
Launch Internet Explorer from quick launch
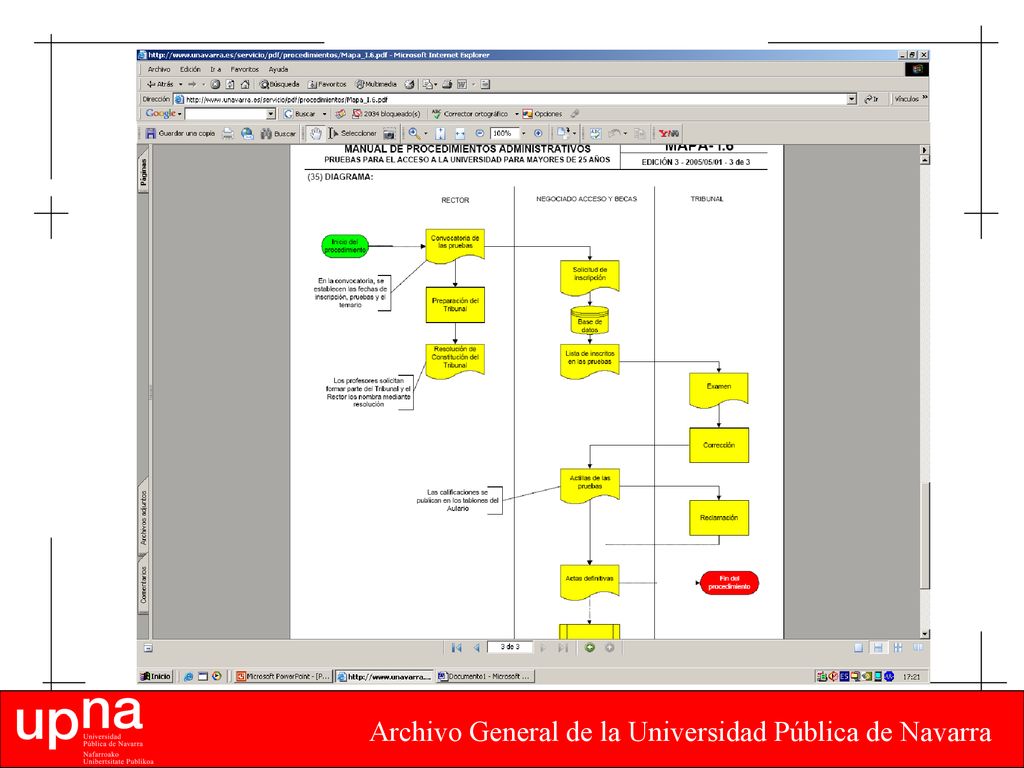coord(188,677)
